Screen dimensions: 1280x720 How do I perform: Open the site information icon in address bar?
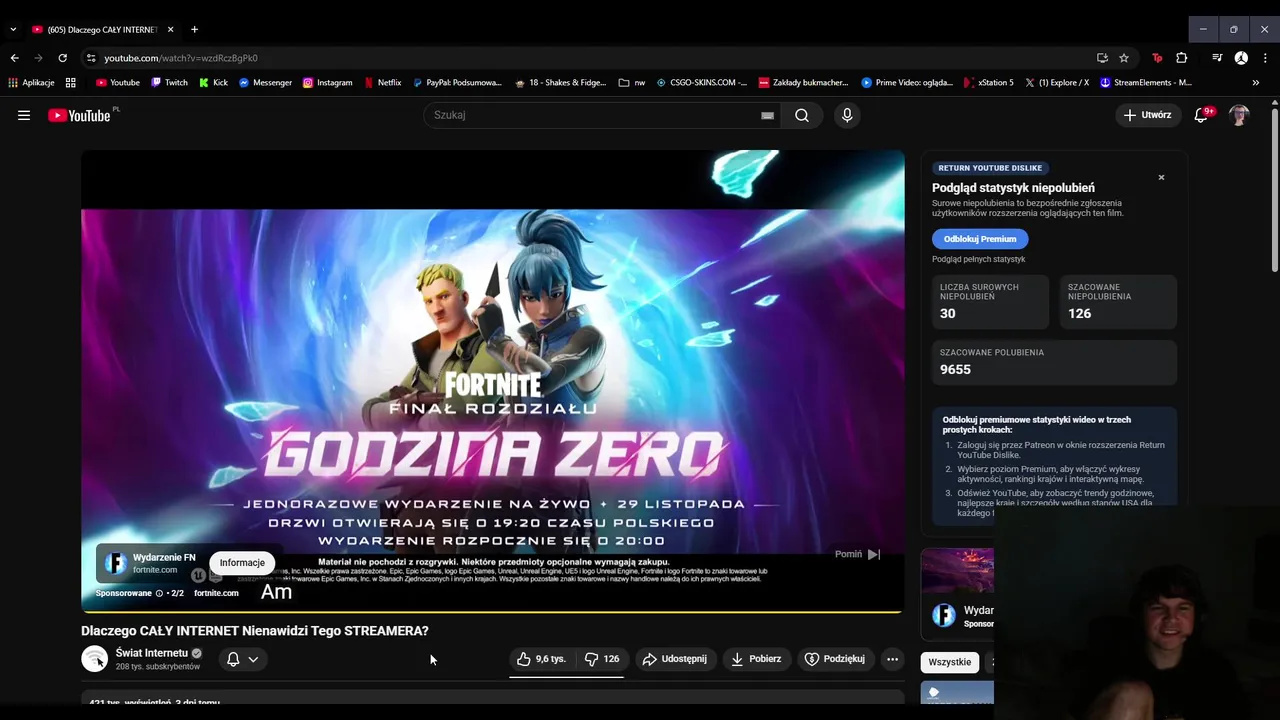click(91, 58)
